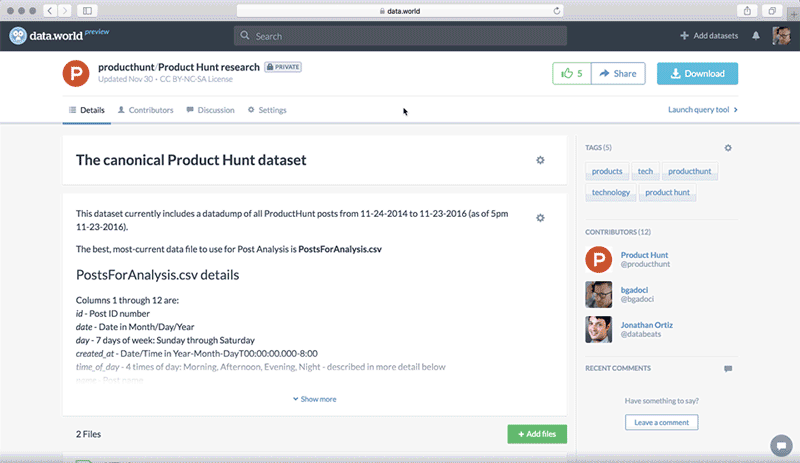Click the gear icon beside dataset description
Viewport: 800px width, 463px height.
[540, 217]
